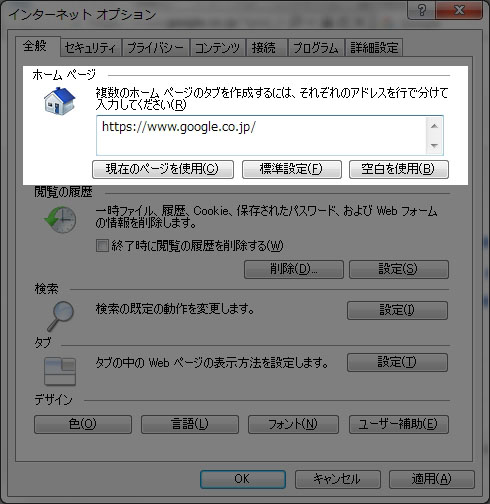Click the browsing history clock icon

coord(60,220)
